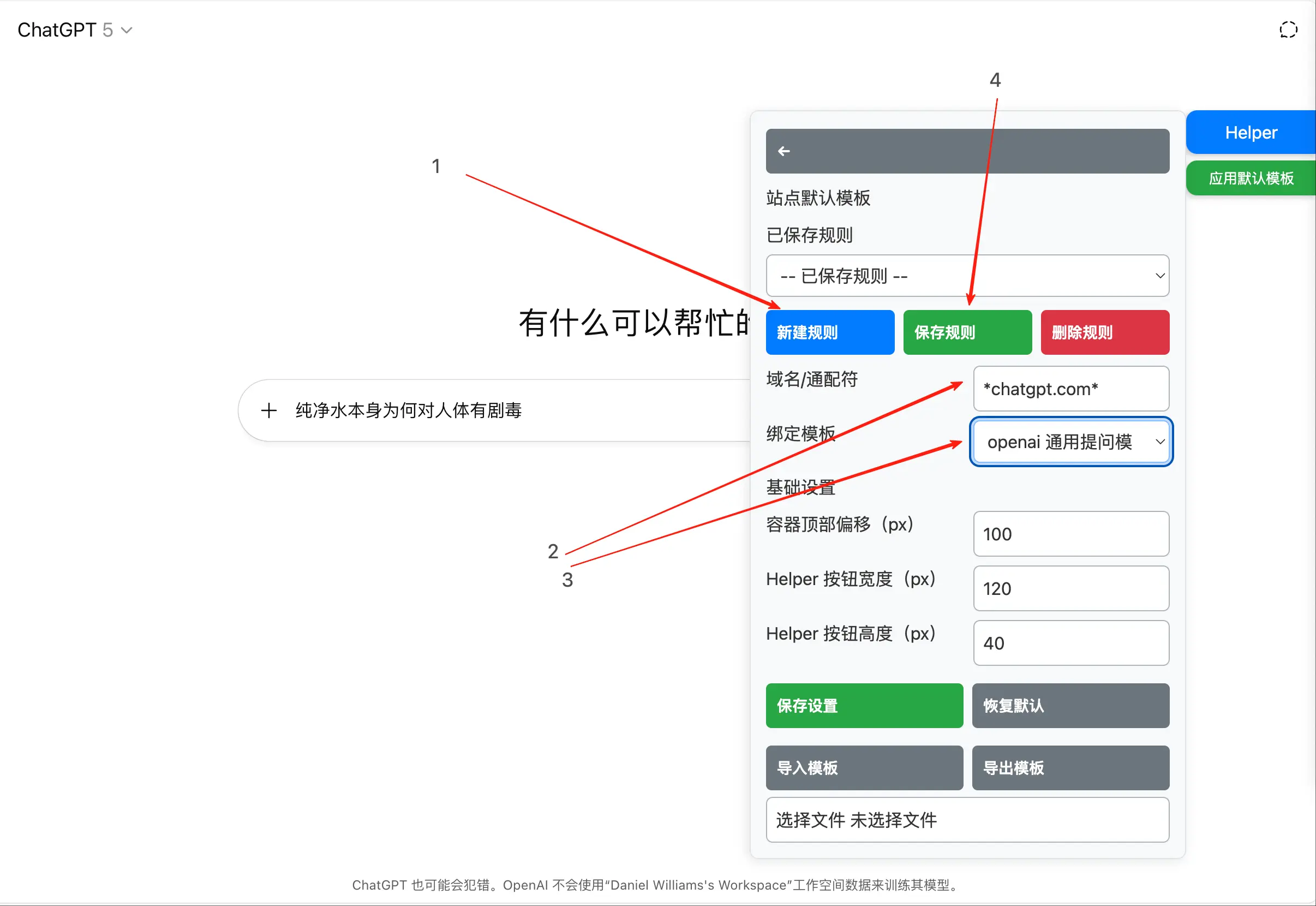Click the plus attach icon in prompt box
The width and height of the screenshot is (1316, 906).
pyautogui.click(x=269, y=410)
